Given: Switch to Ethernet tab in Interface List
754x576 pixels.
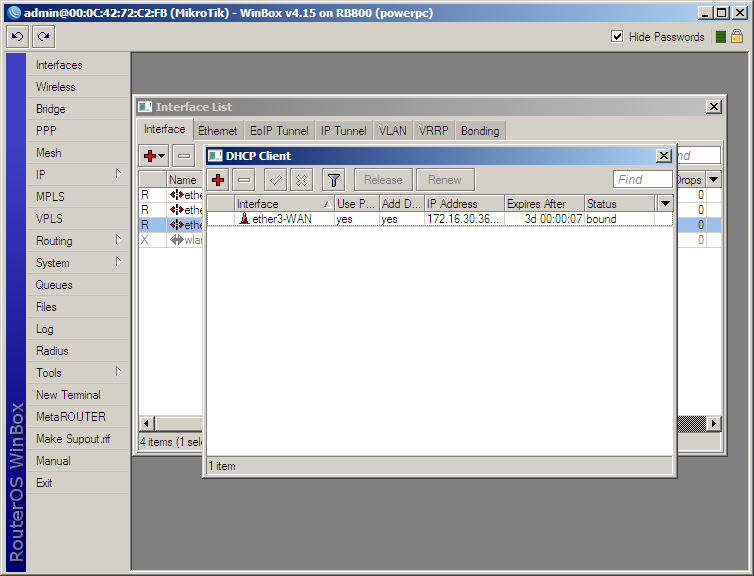Looking at the screenshot, I should point(218,131).
